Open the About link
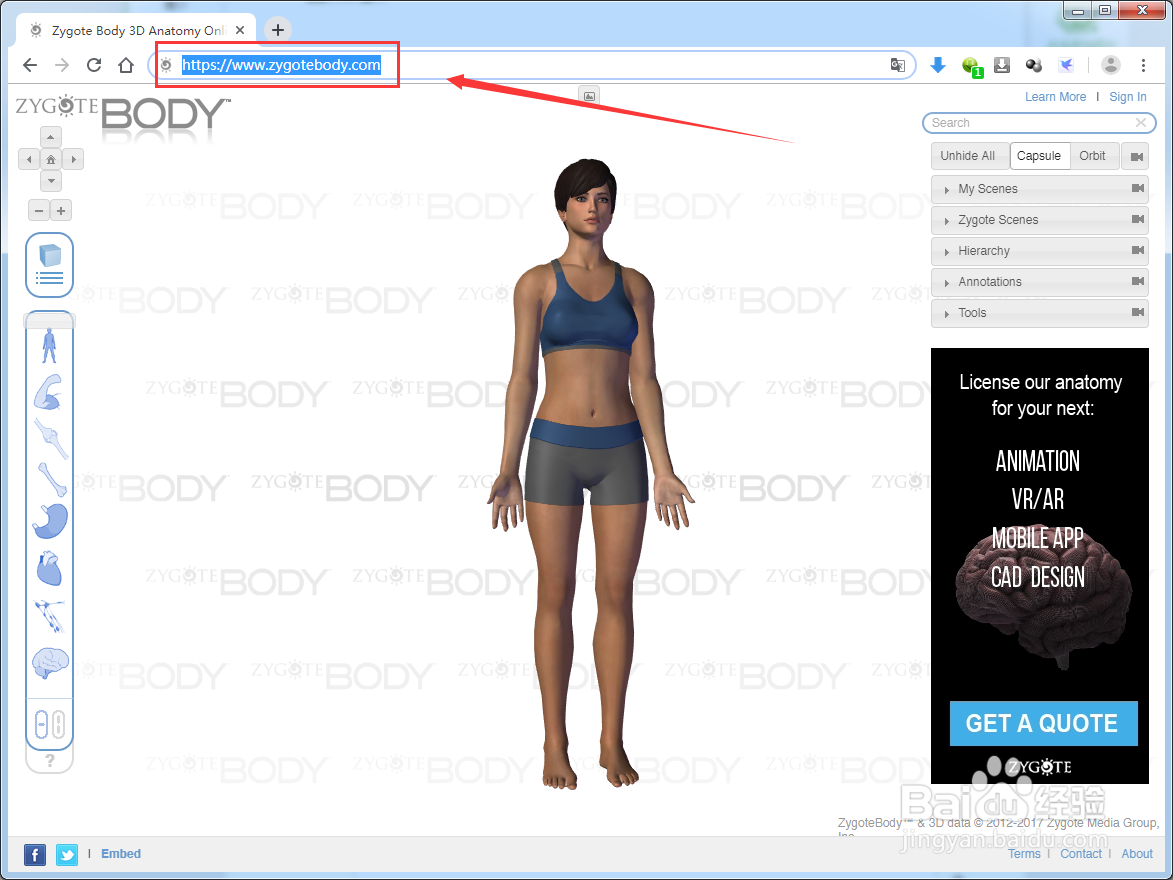 click(1136, 854)
